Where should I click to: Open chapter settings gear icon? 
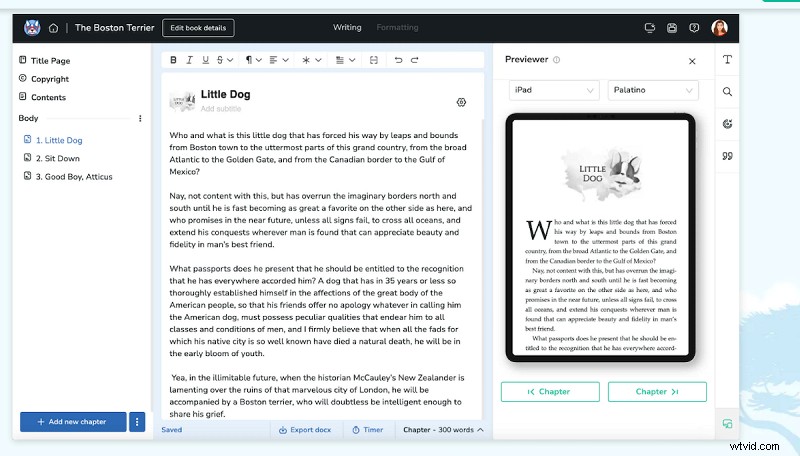(x=461, y=102)
